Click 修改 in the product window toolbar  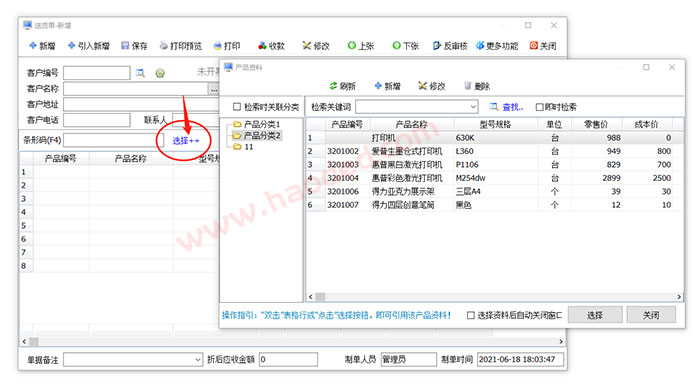[432, 86]
